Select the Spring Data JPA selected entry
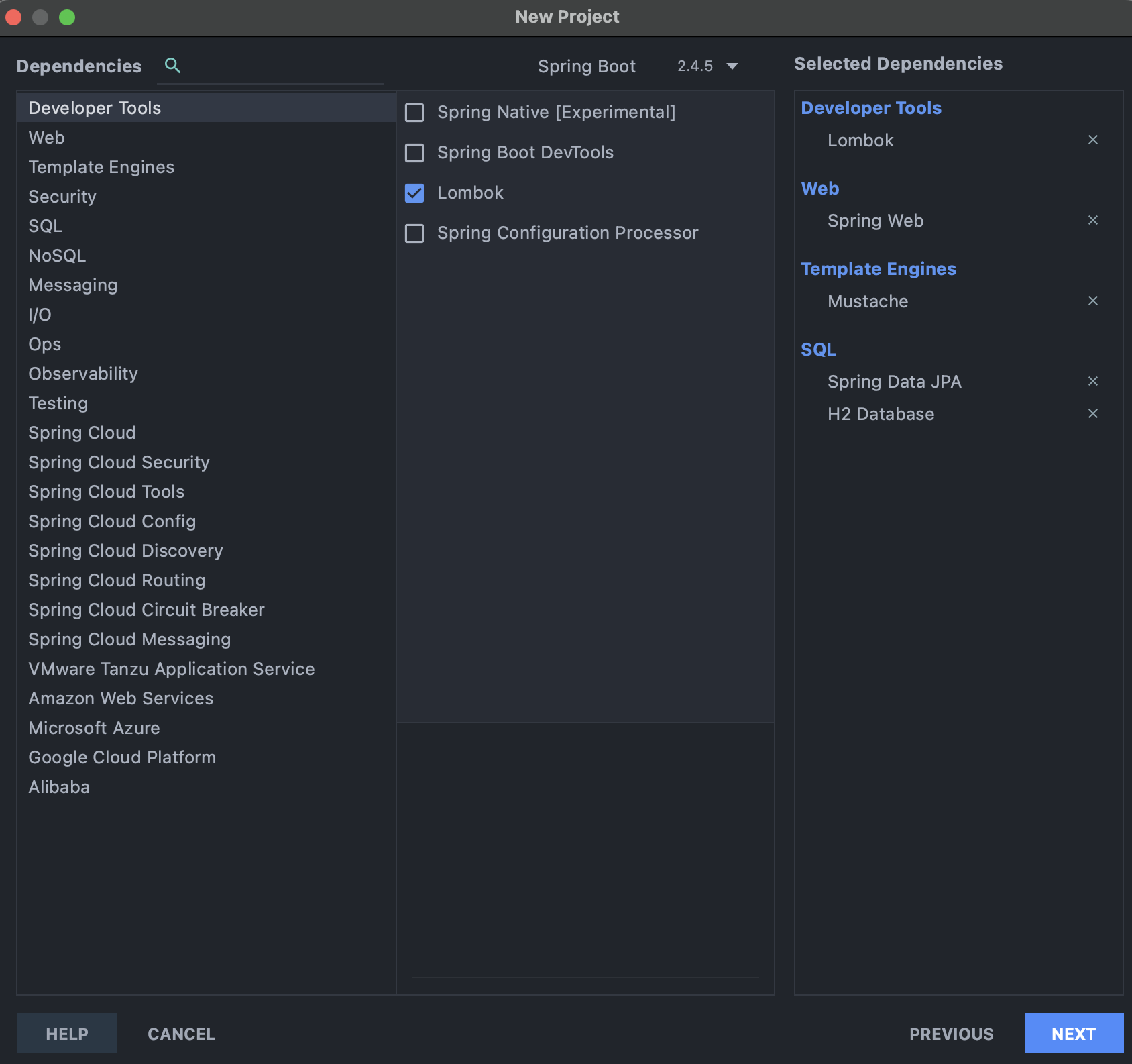1132x1064 pixels. (894, 382)
